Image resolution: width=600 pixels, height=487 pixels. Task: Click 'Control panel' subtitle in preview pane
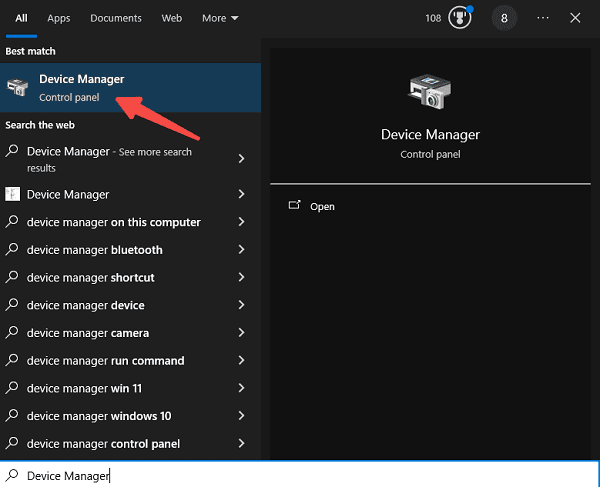[430, 154]
